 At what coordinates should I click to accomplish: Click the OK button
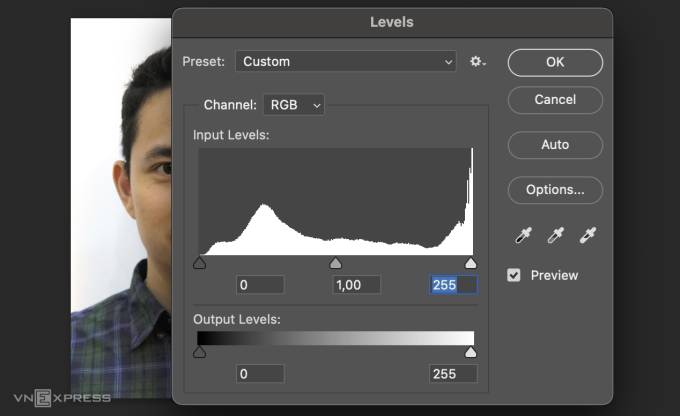click(x=555, y=62)
